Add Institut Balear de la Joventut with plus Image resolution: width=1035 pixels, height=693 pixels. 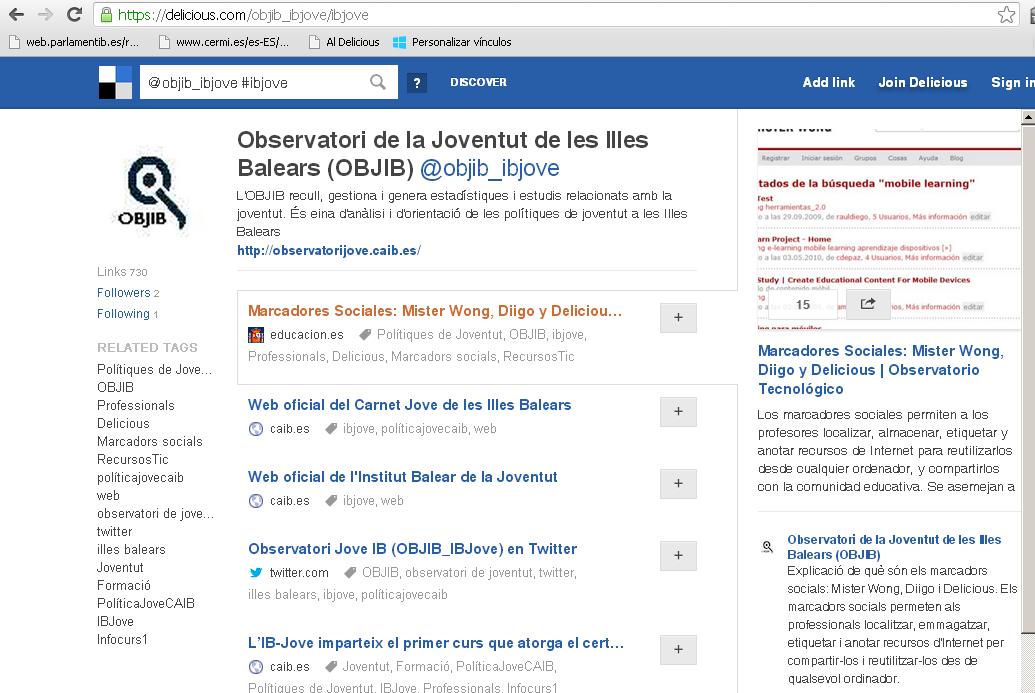click(x=678, y=483)
